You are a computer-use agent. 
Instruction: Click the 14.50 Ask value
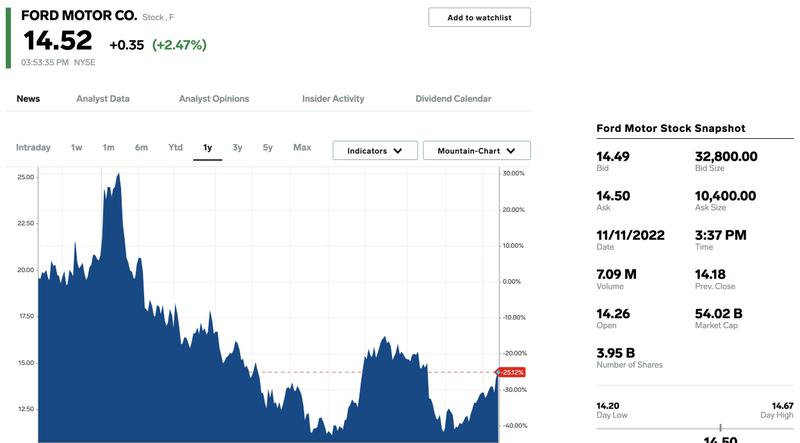[613, 196]
